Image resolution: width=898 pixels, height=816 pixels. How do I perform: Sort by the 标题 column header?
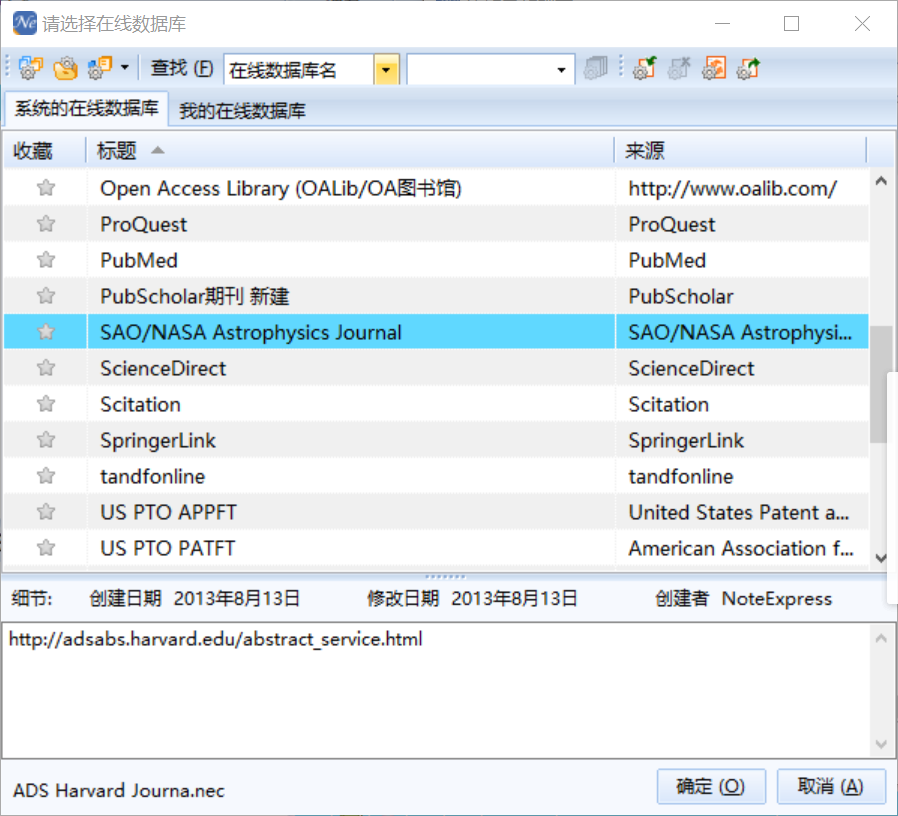(350, 151)
